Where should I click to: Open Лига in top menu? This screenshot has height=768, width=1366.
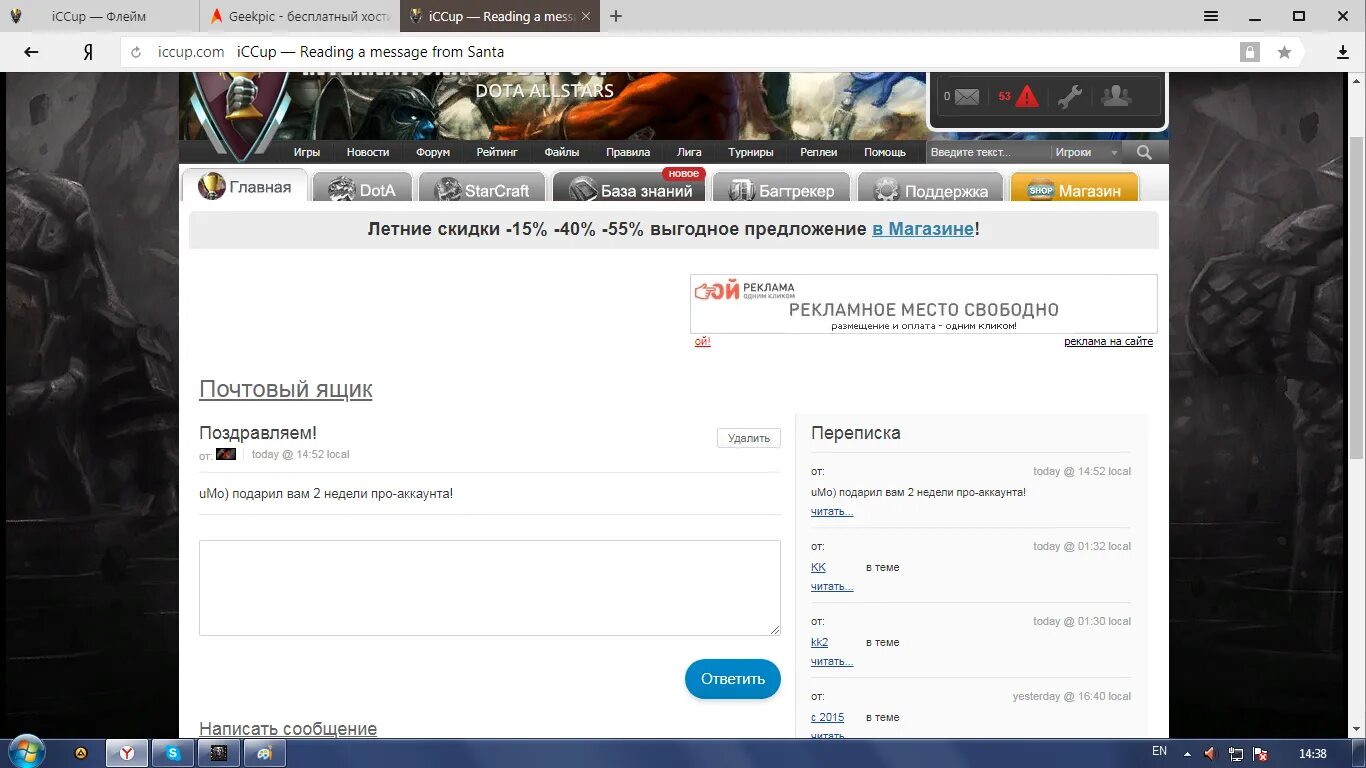(x=689, y=152)
